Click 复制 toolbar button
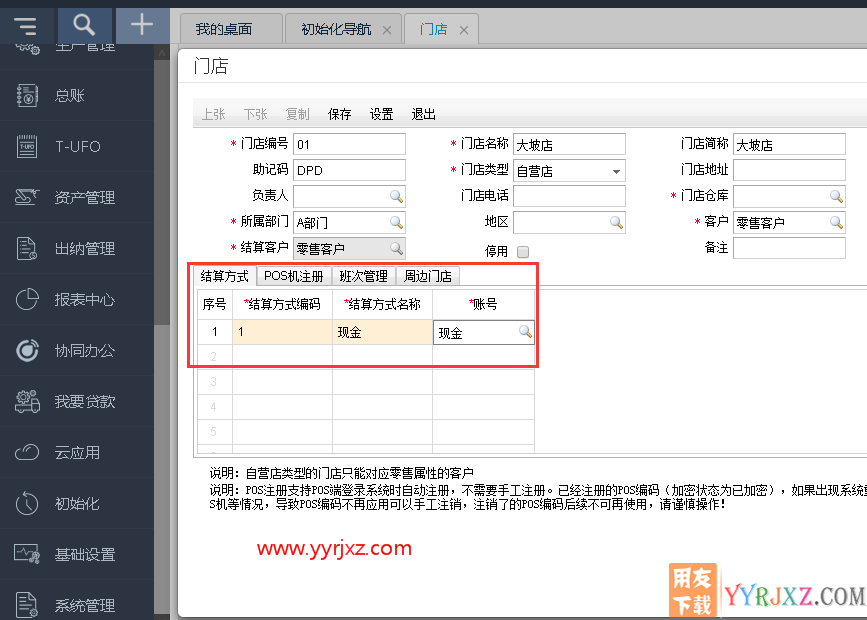This screenshot has height=620, width=867. pyautogui.click(x=297, y=114)
